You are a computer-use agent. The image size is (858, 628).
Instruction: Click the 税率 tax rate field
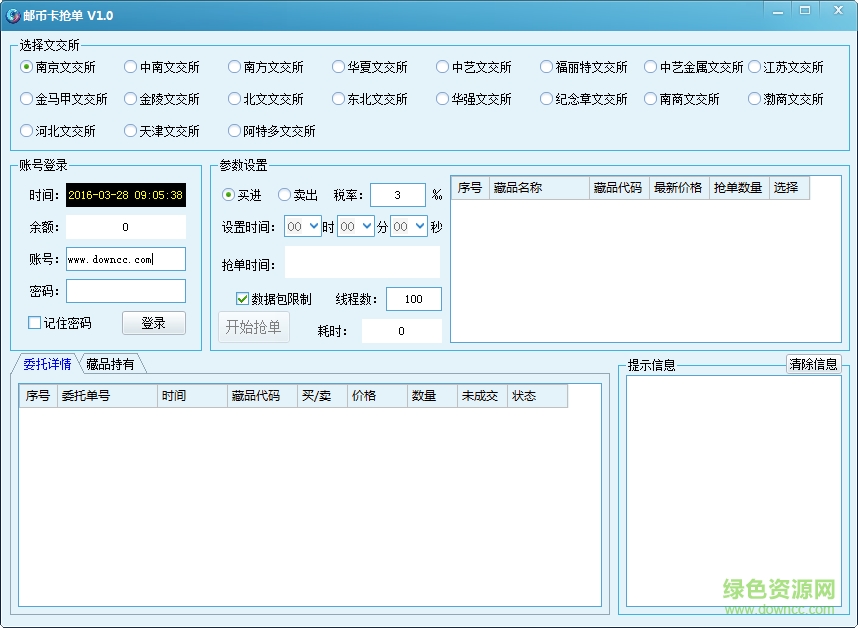pyautogui.click(x=397, y=195)
